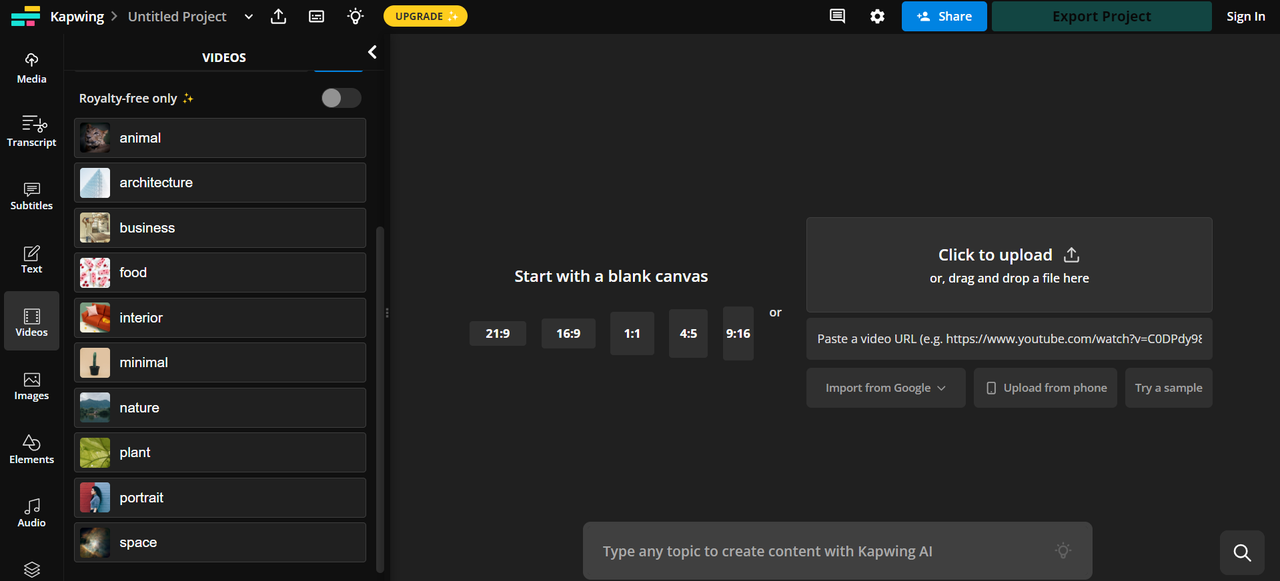Click the Videos panel scrollbar
Screen dimensions: 1280x581
[378, 400]
